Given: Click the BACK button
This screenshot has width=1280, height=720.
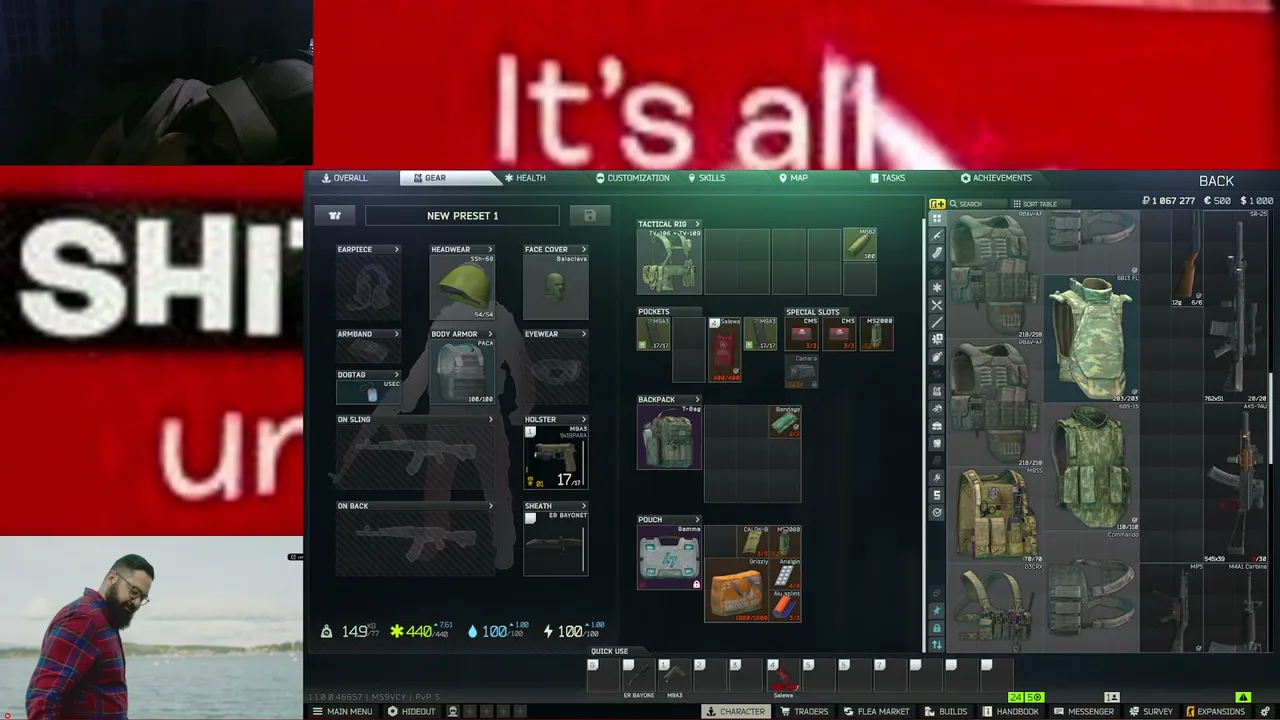Looking at the screenshot, I should coord(1216,181).
